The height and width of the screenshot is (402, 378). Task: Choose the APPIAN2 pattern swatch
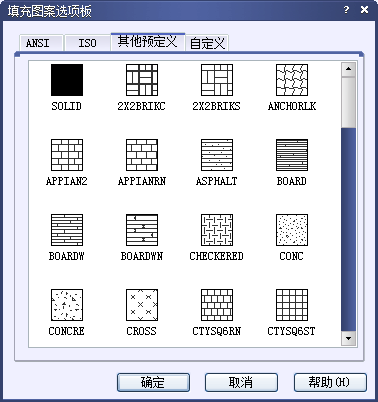click(x=67, y=155)
